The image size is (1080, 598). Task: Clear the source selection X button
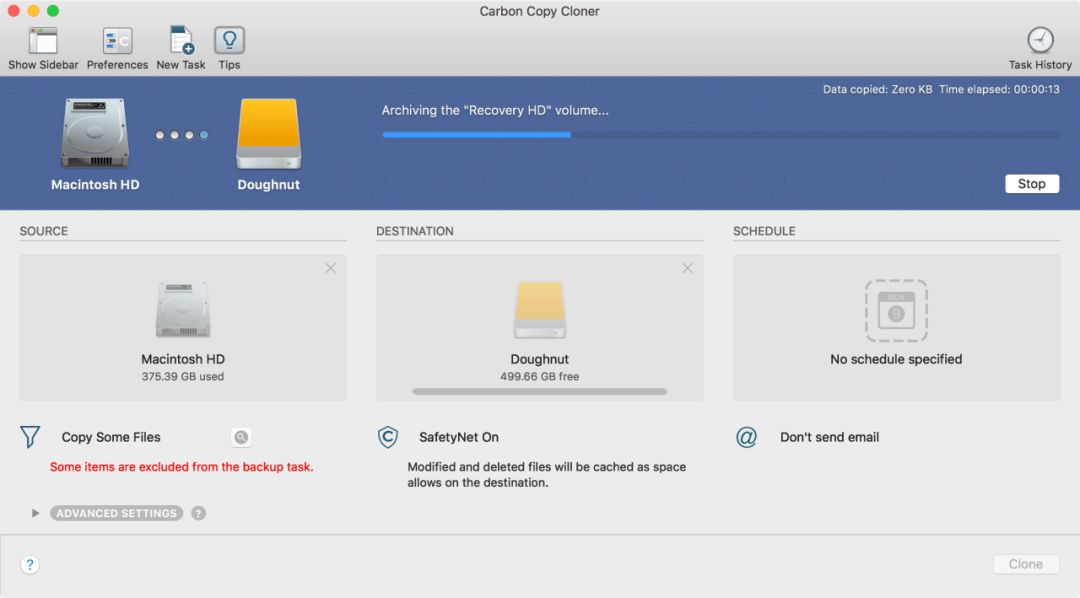coord(331,269)
